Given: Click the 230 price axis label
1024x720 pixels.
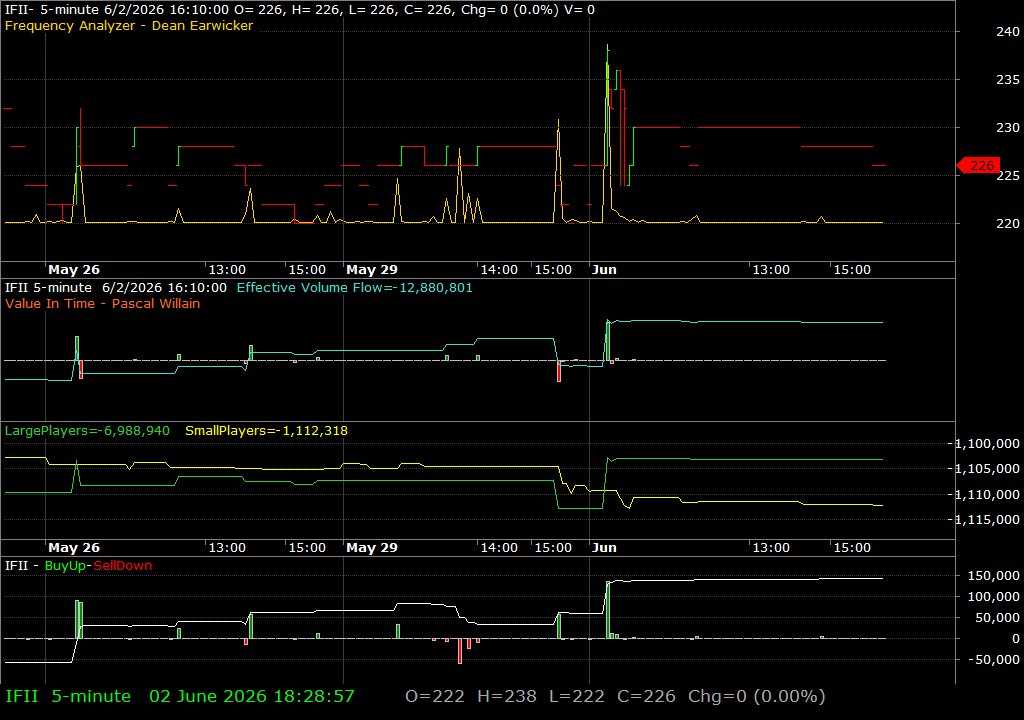Looking at the screenshot, I should 1008,127.
